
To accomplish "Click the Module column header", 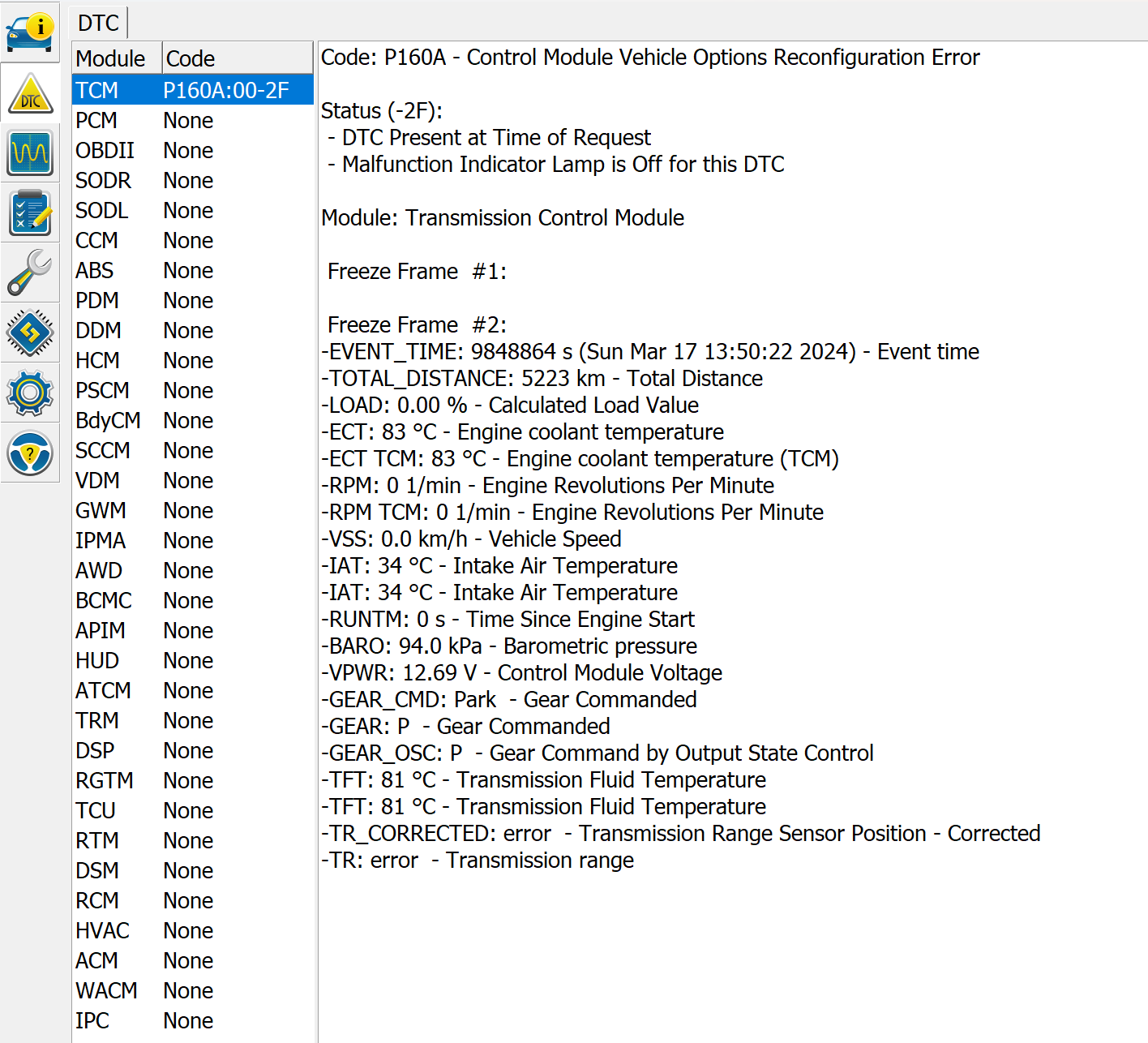I will point(117,58).
